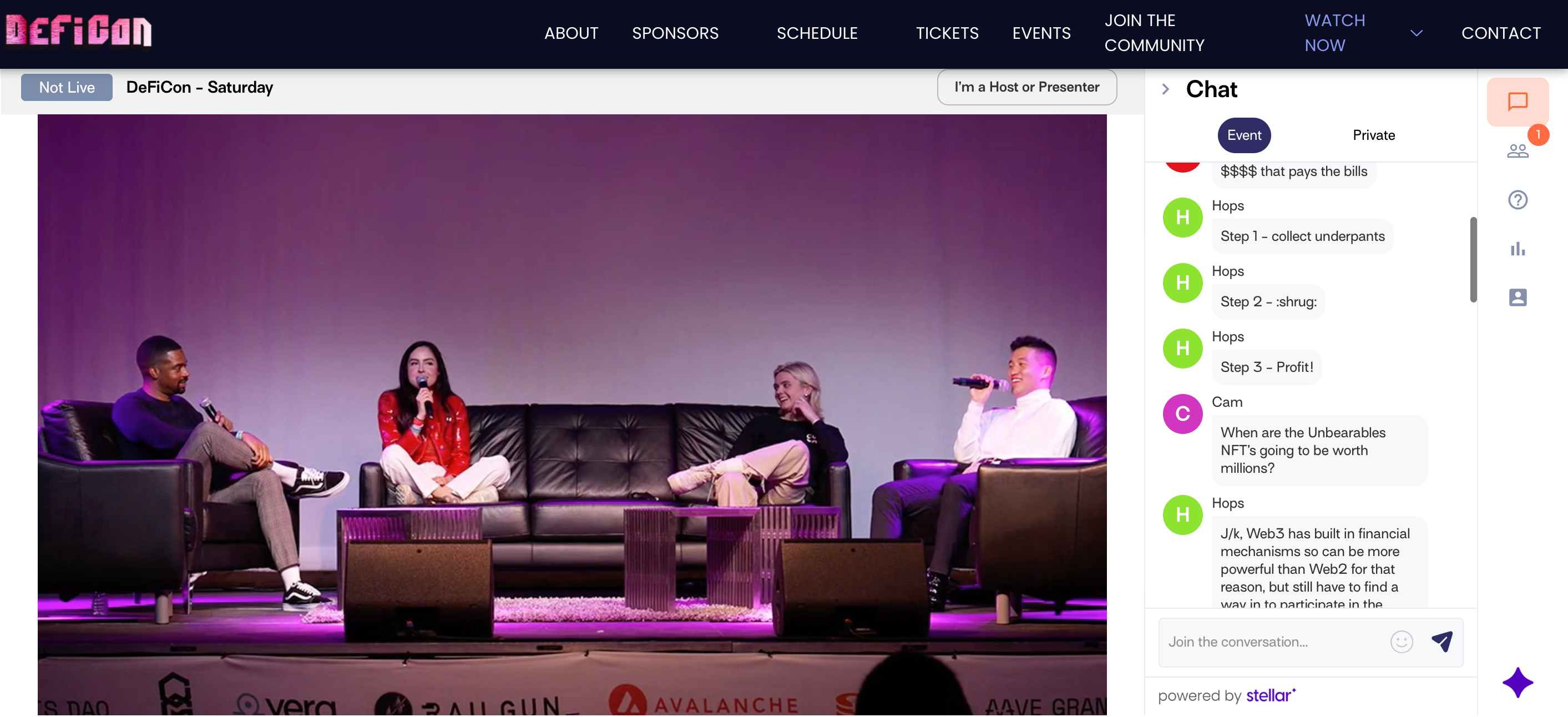Click Cam's Unbearables NFT question message
The width and height of the screenshot is (1568, 717).
(1319, 451)
